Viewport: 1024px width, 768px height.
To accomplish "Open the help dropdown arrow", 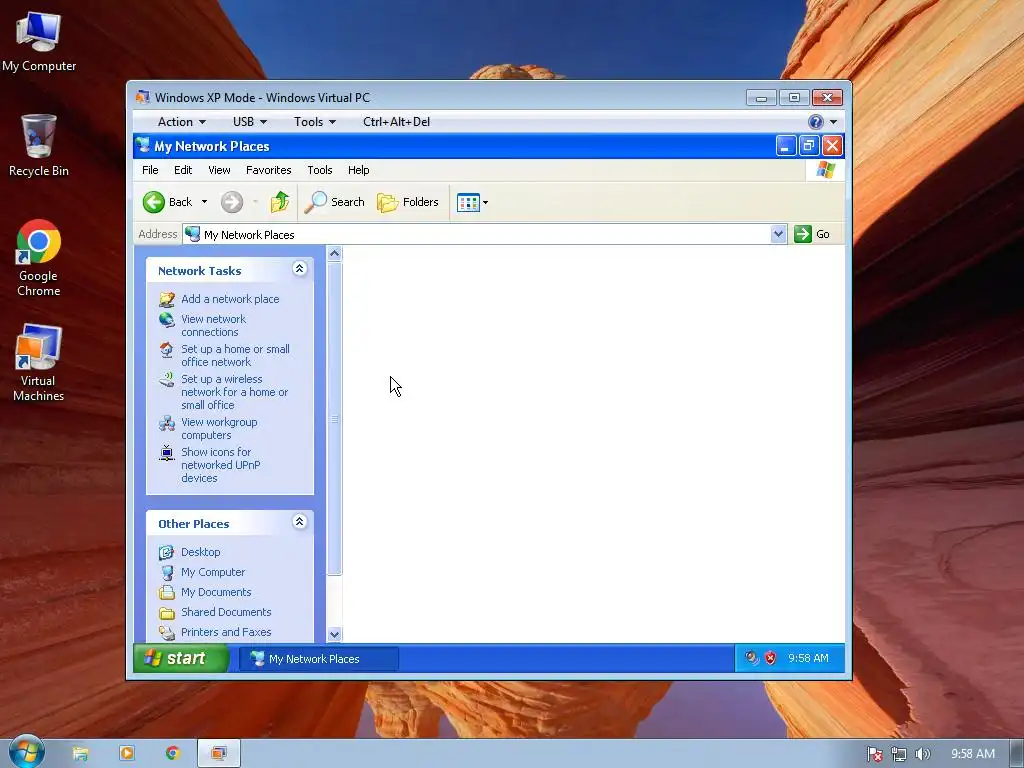I will pyautogui.click(x=833, y=121).
